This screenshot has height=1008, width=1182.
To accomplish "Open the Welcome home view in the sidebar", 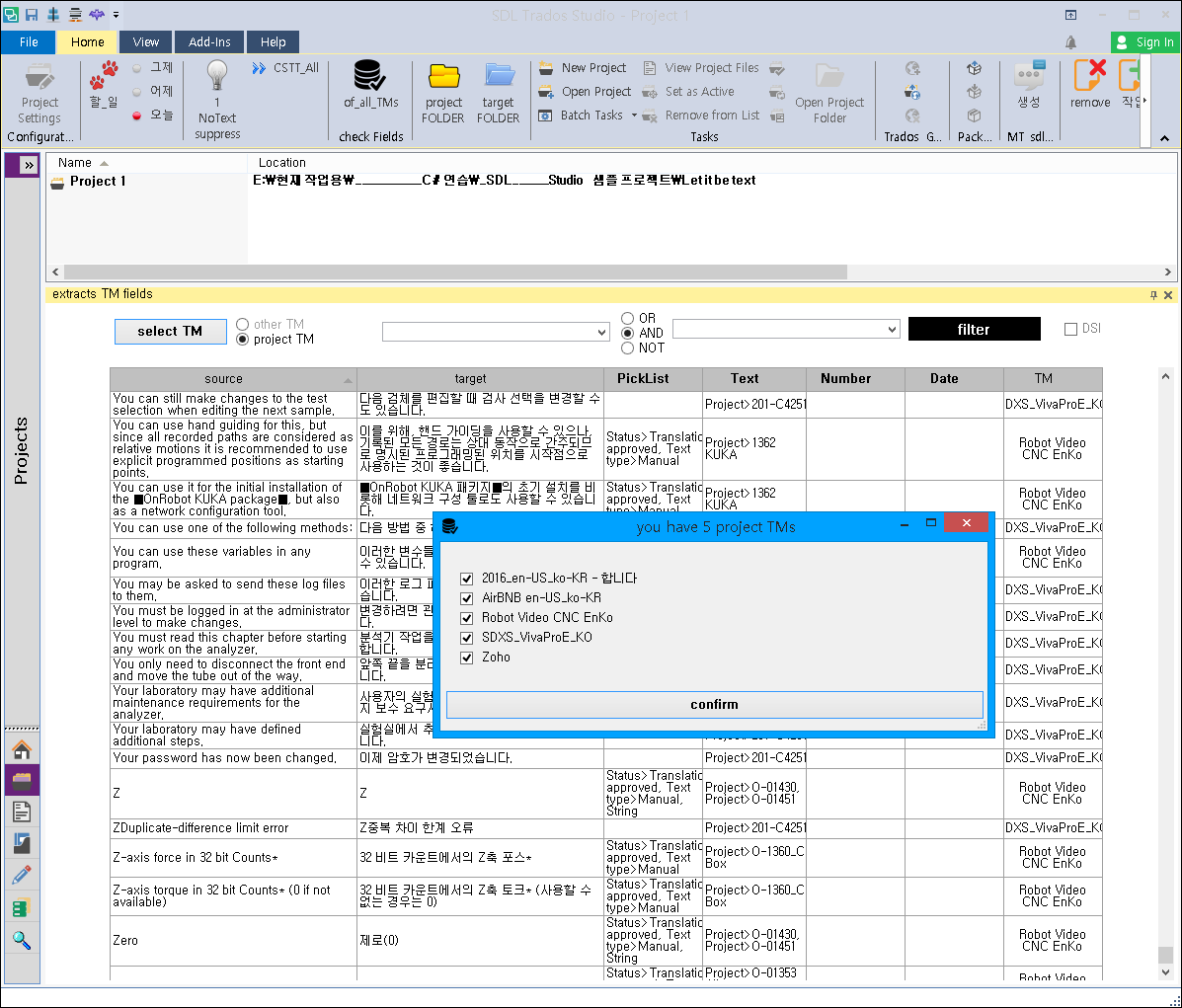I will click(22, 749).
